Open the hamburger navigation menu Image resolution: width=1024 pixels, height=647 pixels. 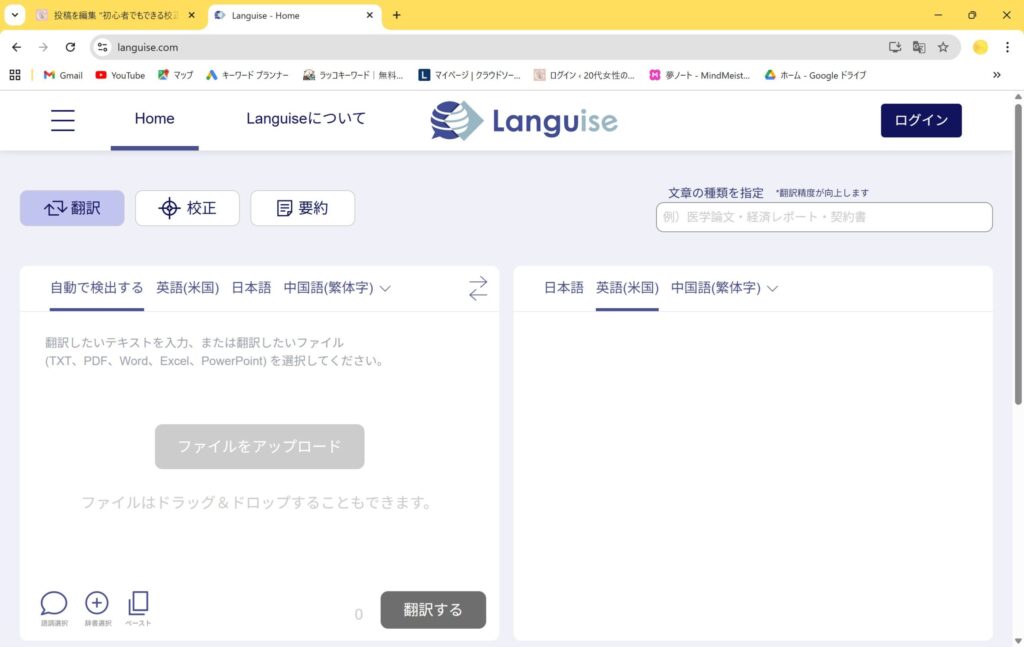tap(63, 120)
